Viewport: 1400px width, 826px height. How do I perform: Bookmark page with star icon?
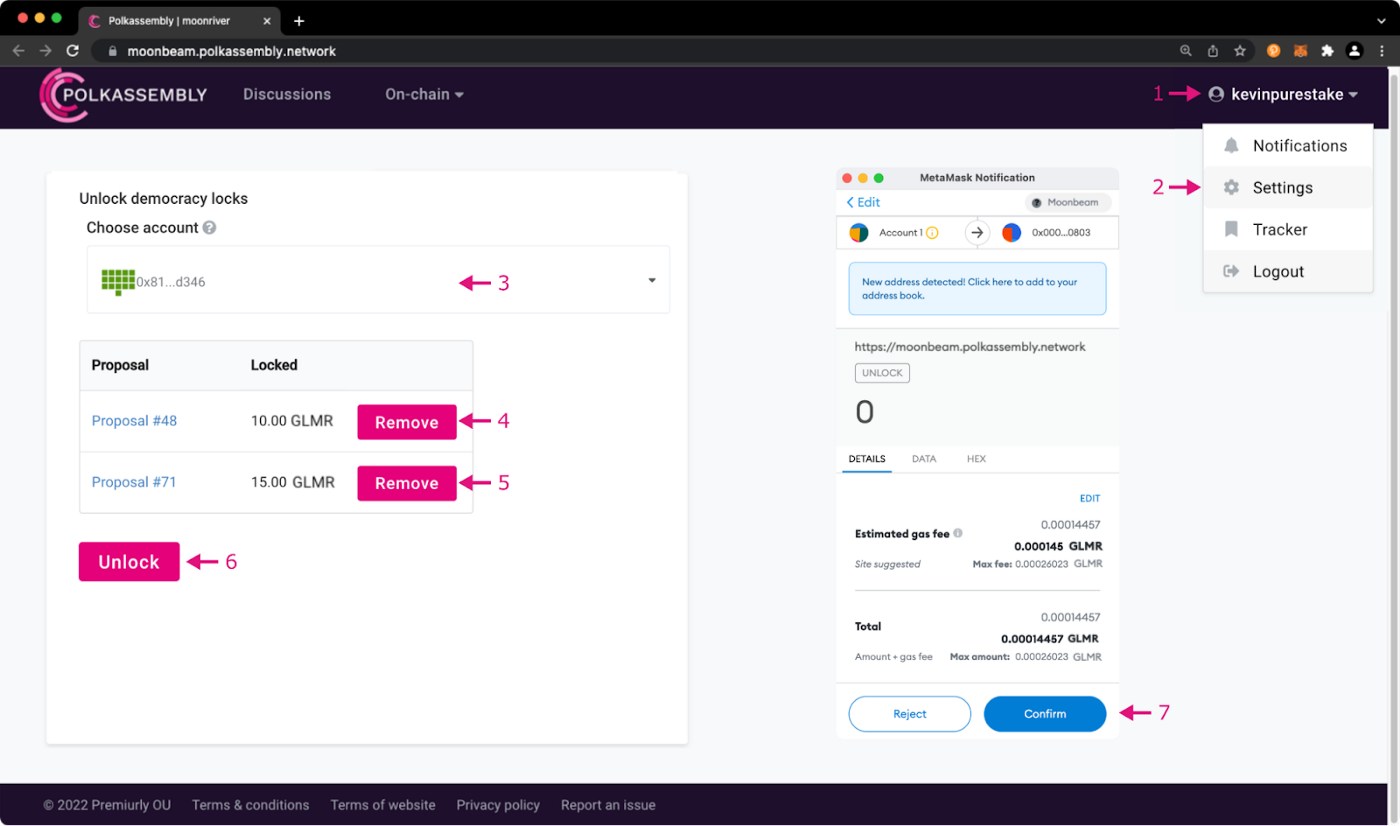1240,50
